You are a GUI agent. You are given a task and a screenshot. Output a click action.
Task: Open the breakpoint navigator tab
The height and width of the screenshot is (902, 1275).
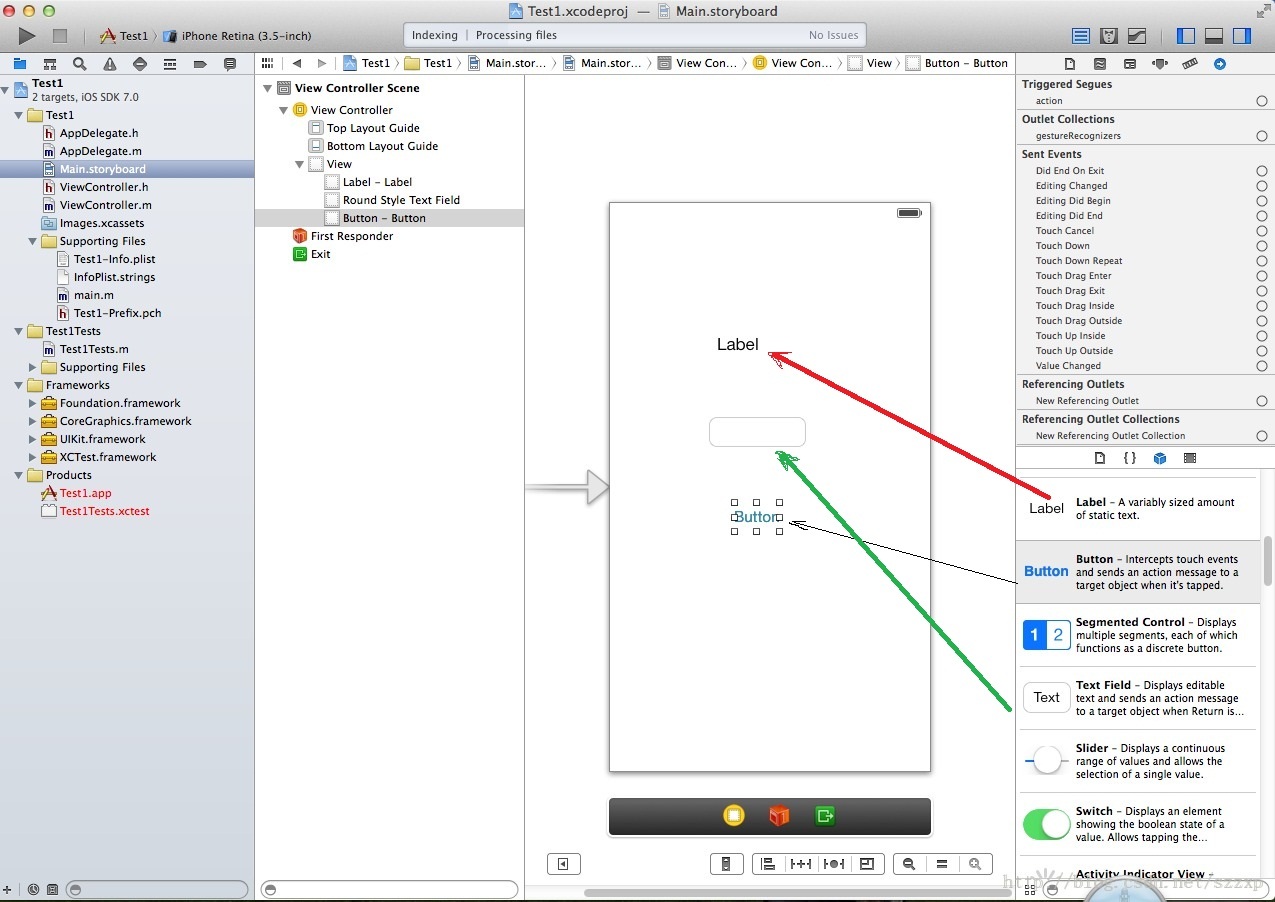pyautogui.click(x=200, y=64)
